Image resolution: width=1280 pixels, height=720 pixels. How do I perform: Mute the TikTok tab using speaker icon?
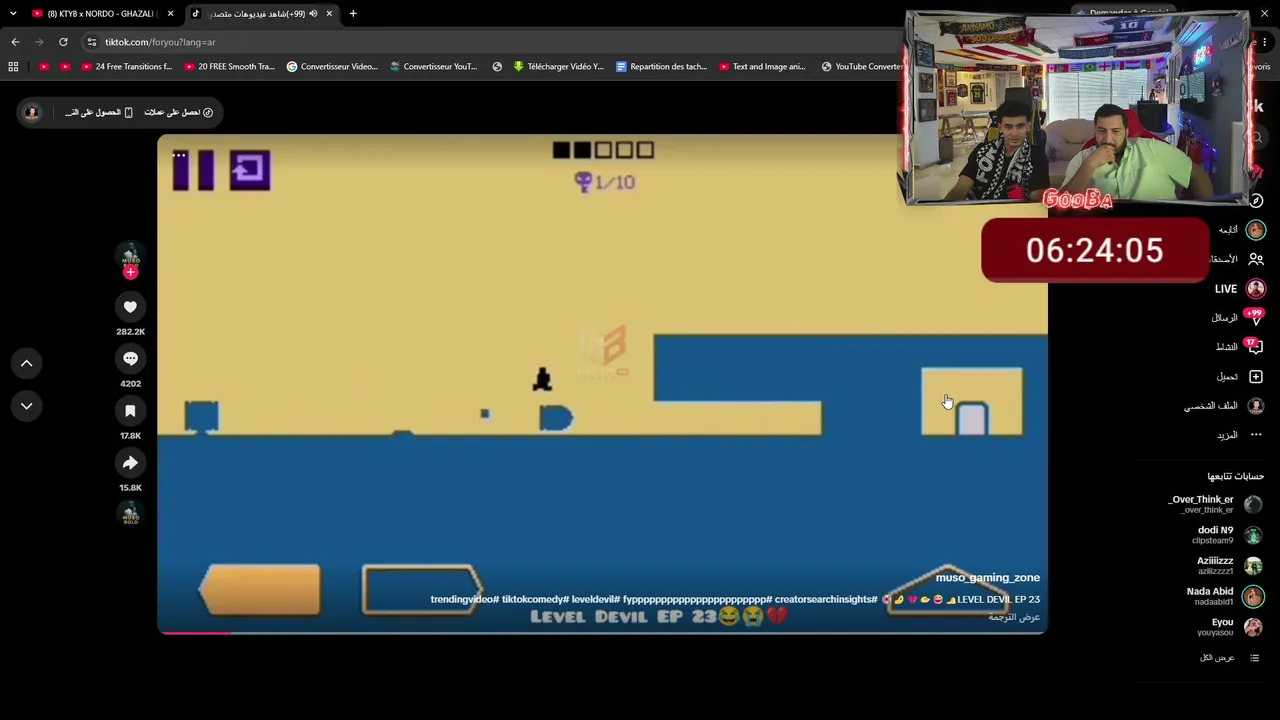click(313, 14)
